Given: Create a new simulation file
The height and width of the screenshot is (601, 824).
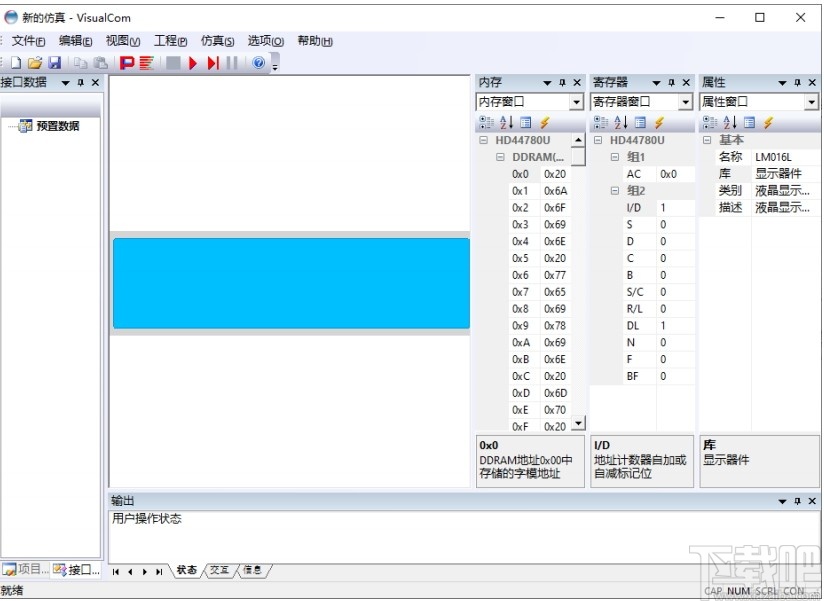Looking at the screenshot, I should 16,62.
